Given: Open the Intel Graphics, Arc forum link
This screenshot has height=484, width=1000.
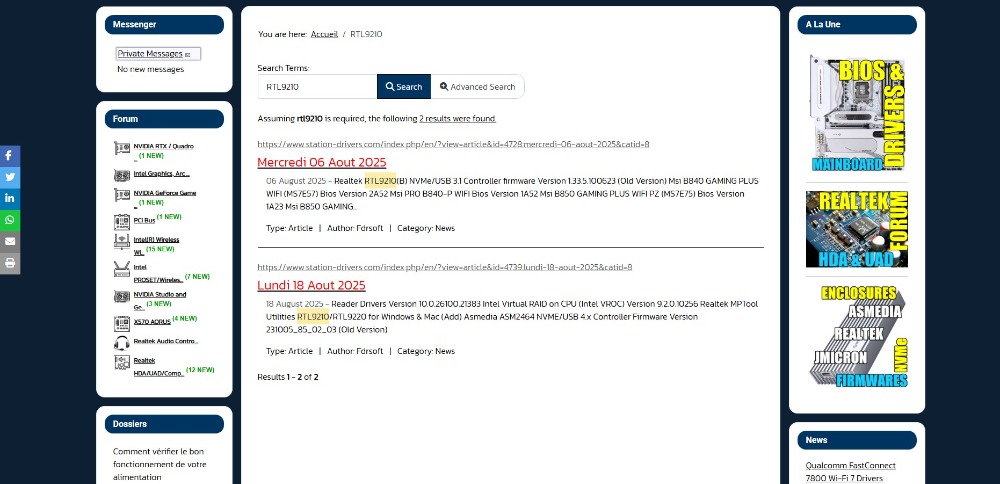Looking at the screenshot, I should 161,173.
